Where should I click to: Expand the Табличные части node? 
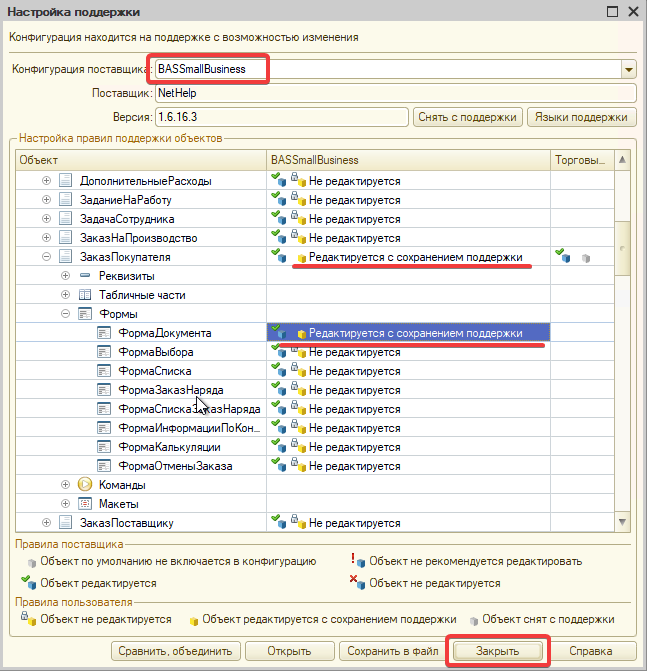[65, 295]
